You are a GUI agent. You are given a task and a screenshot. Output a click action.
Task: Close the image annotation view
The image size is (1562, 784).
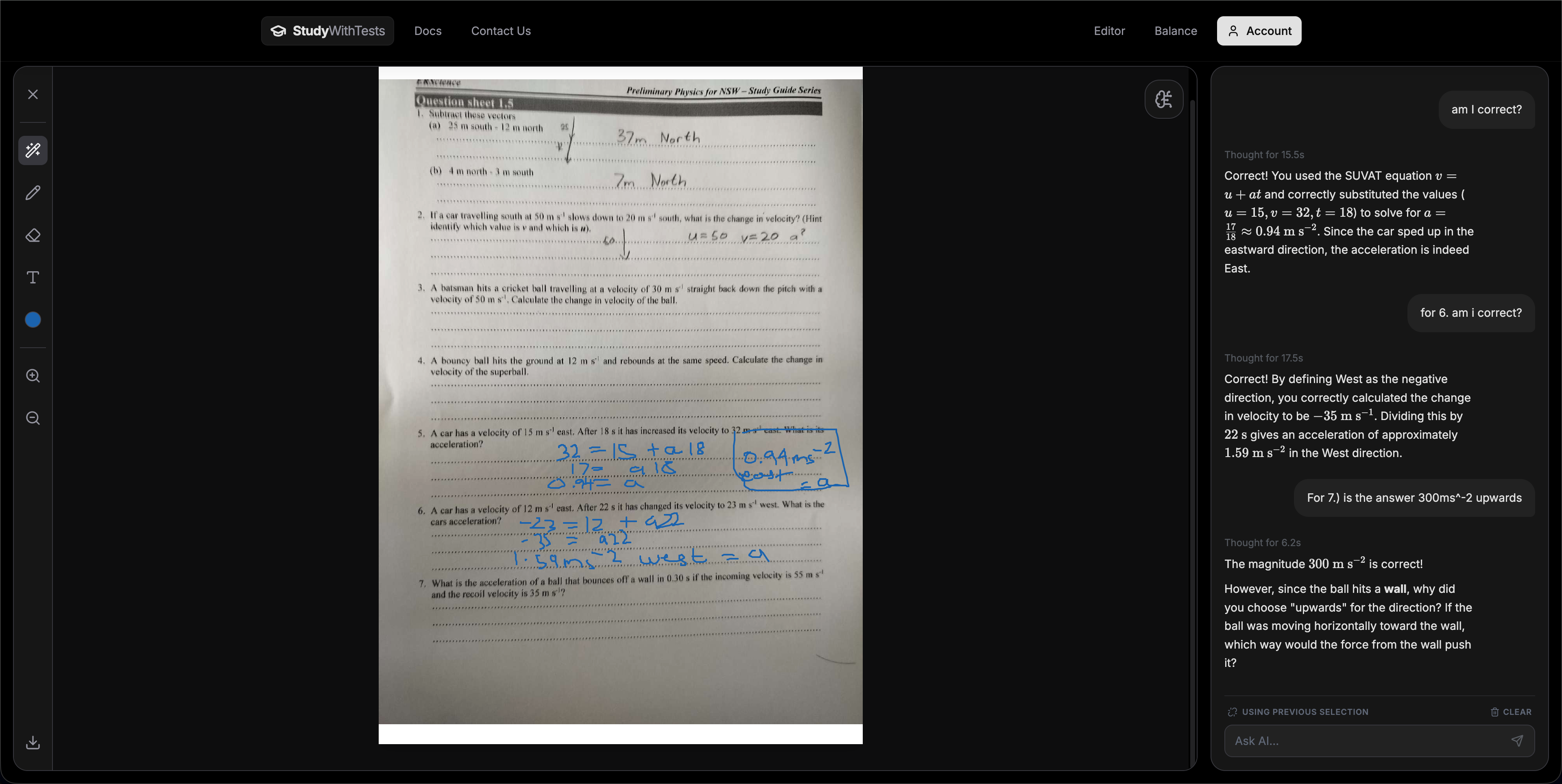[x=33, y=94]
